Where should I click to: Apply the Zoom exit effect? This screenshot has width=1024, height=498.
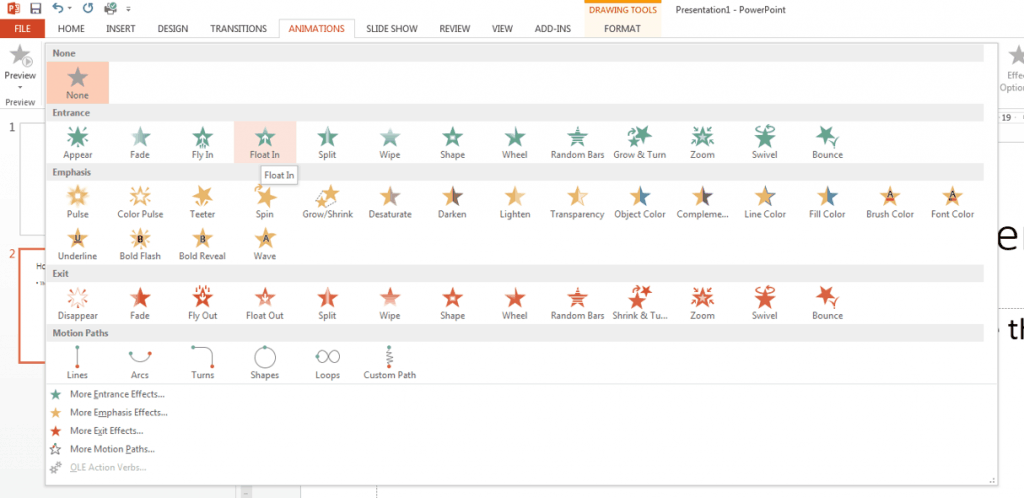pyautogui.click(x=702, y=303)
